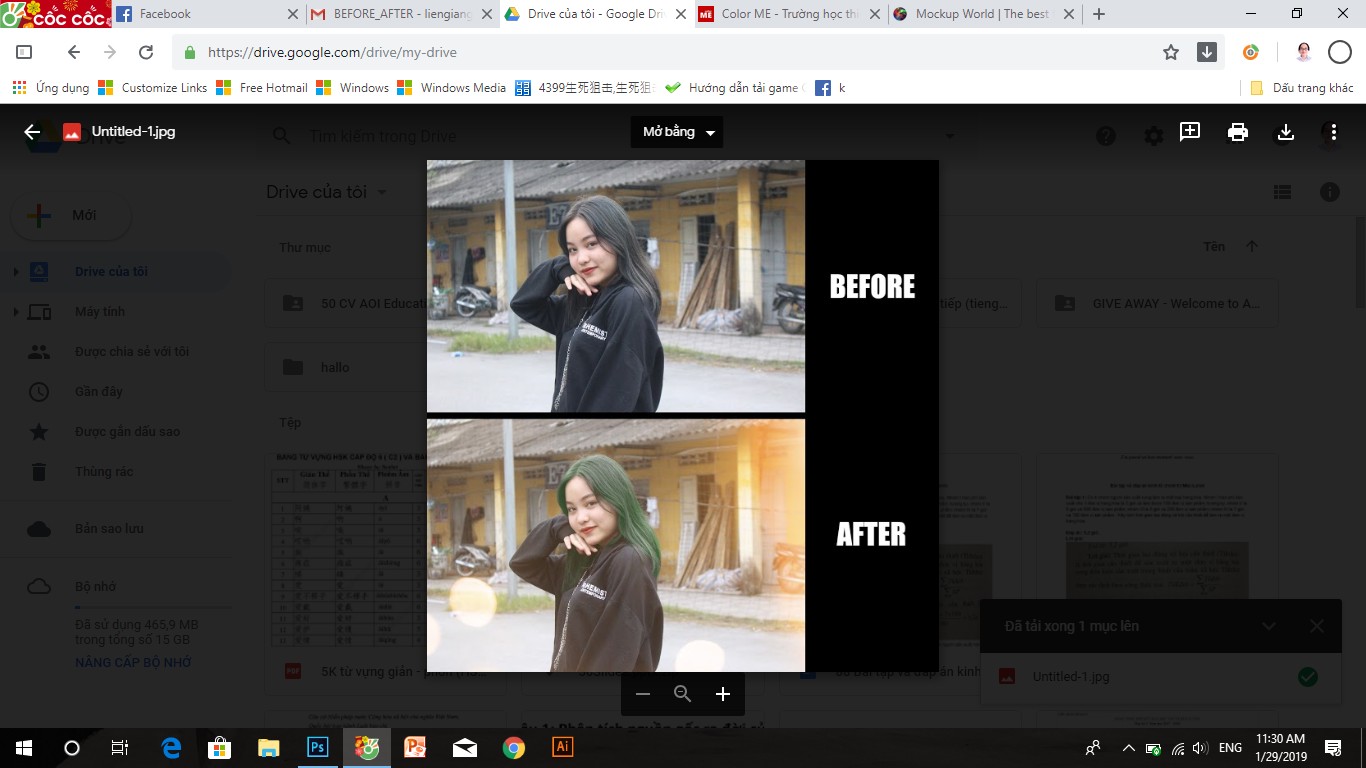Collapse the upload notification panel chevron
Viewport: 1366px width, 768px height.
pyautogui.click(x=1268, y=626)
